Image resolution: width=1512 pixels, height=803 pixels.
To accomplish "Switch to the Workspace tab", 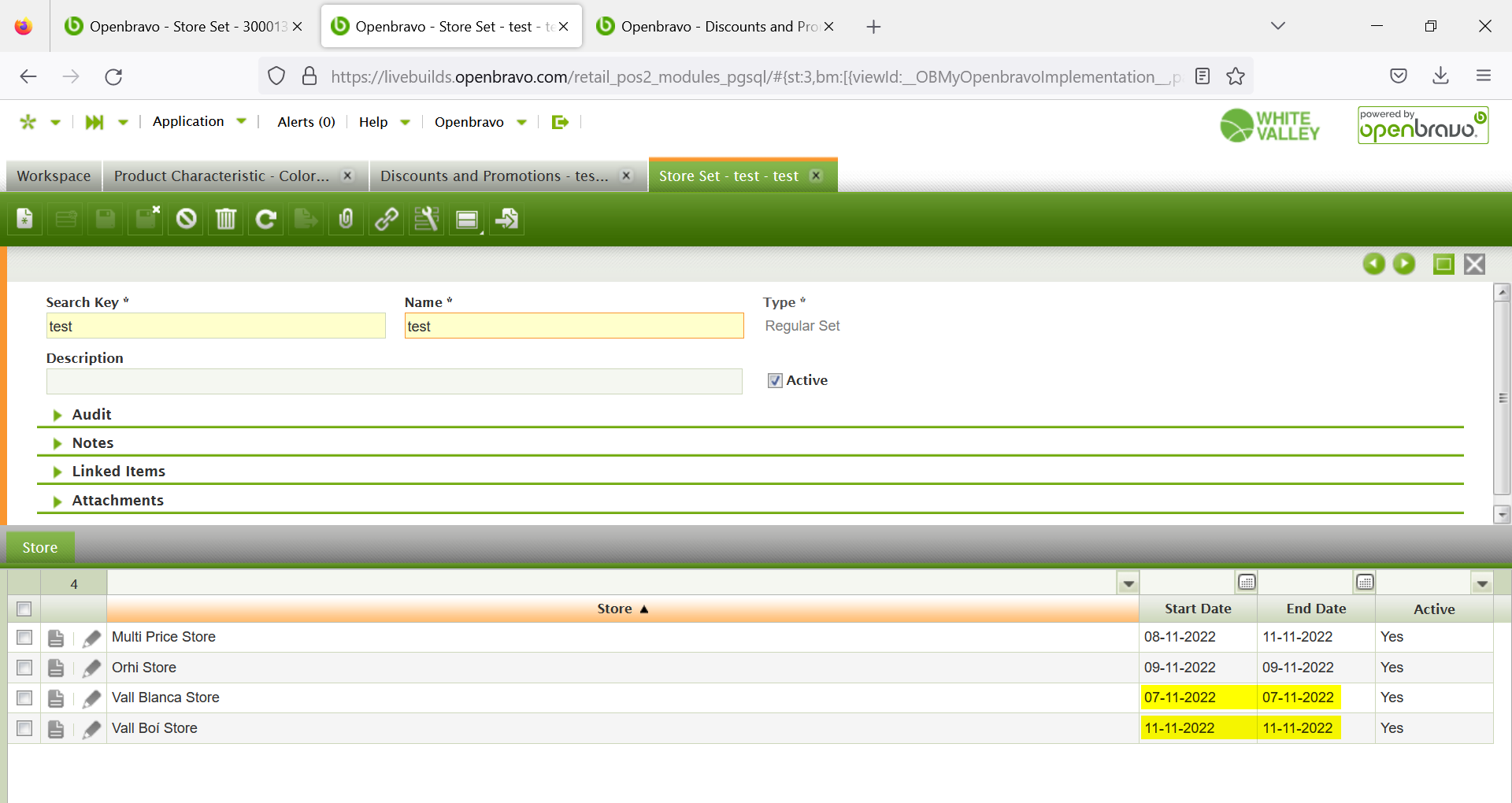I will [x=54, y=176].
